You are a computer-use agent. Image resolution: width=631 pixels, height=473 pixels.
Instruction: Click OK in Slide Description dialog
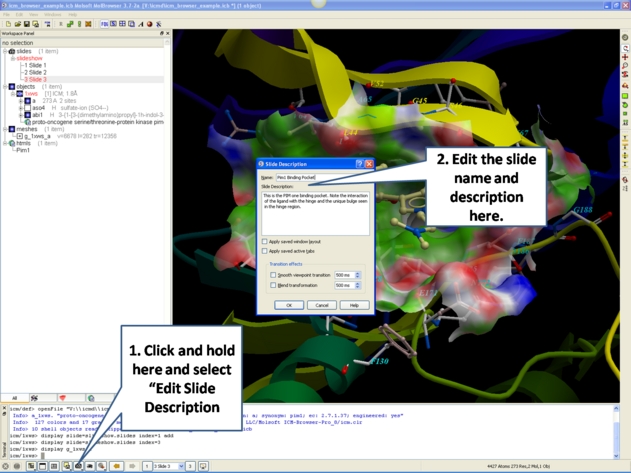(x=289, y=305)
